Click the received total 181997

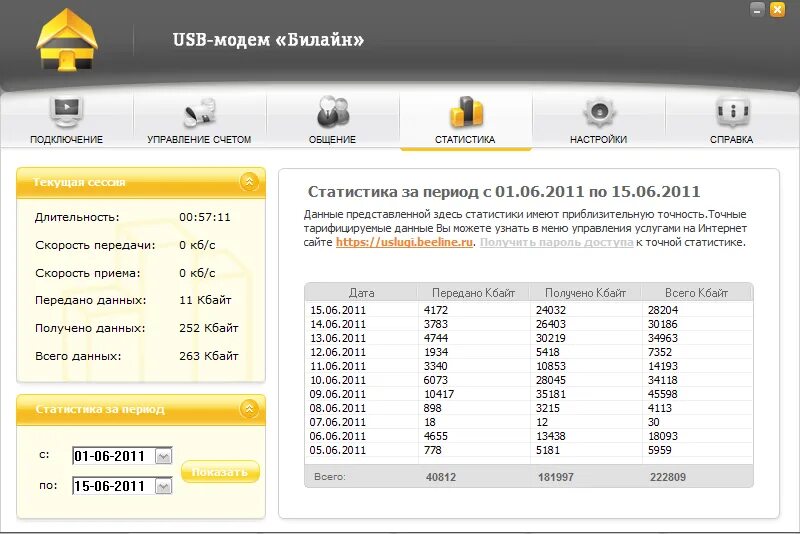click(556, 477)
